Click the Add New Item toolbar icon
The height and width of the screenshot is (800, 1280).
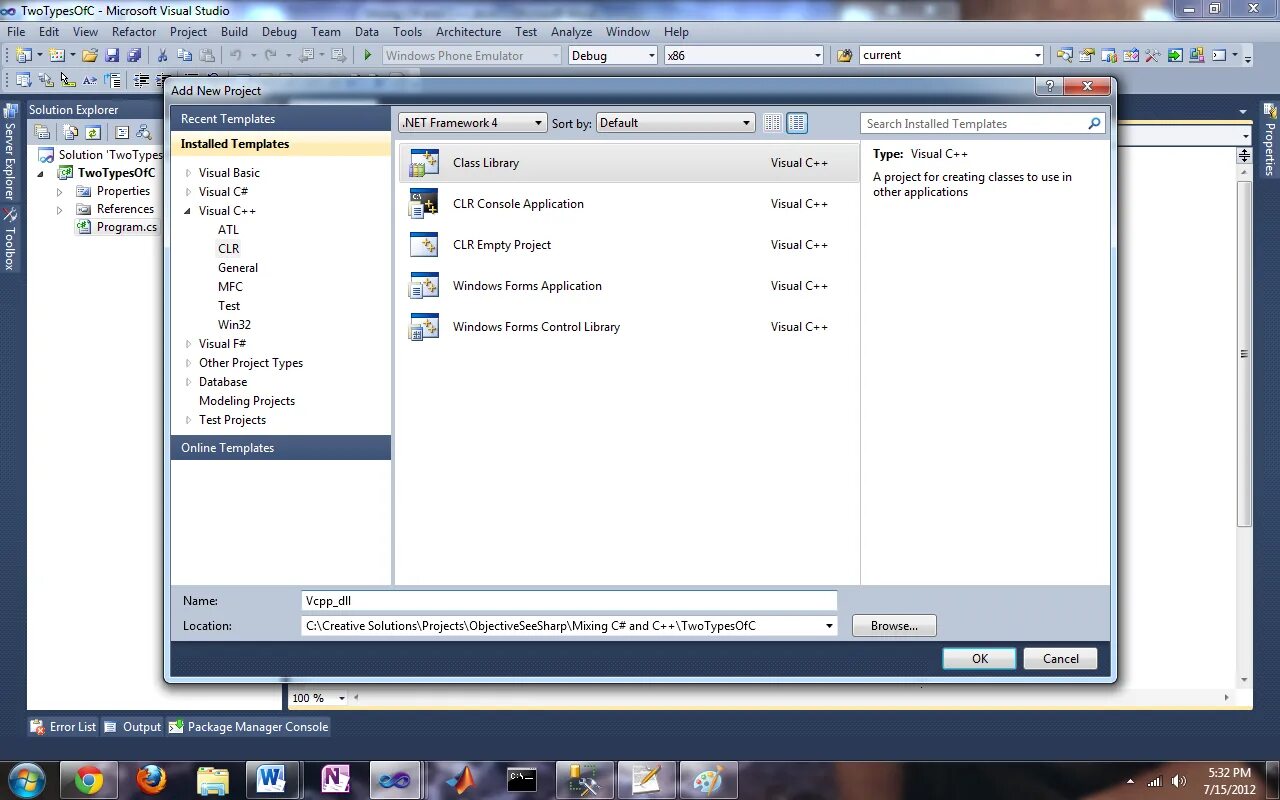pyautogui.click(x=57, y=55)
